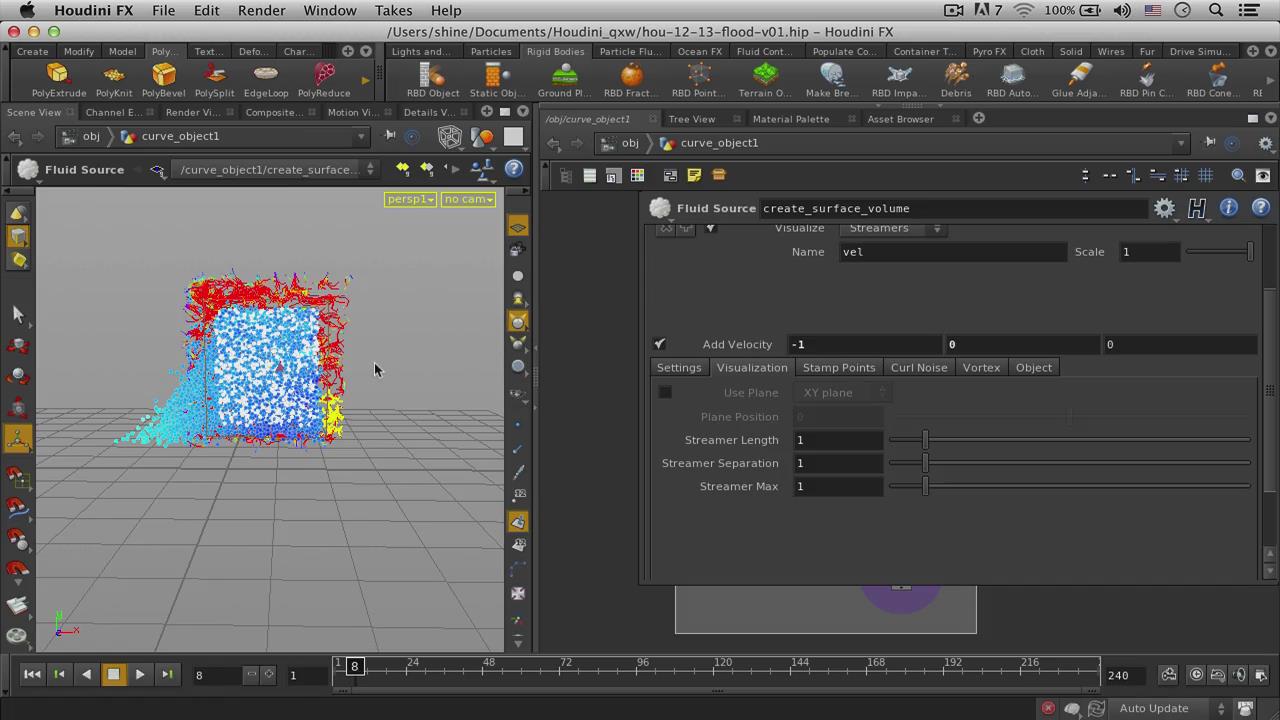Select the Ocean FX shelf tab
Screen dimensions: 1280x720
pos(699,51)
